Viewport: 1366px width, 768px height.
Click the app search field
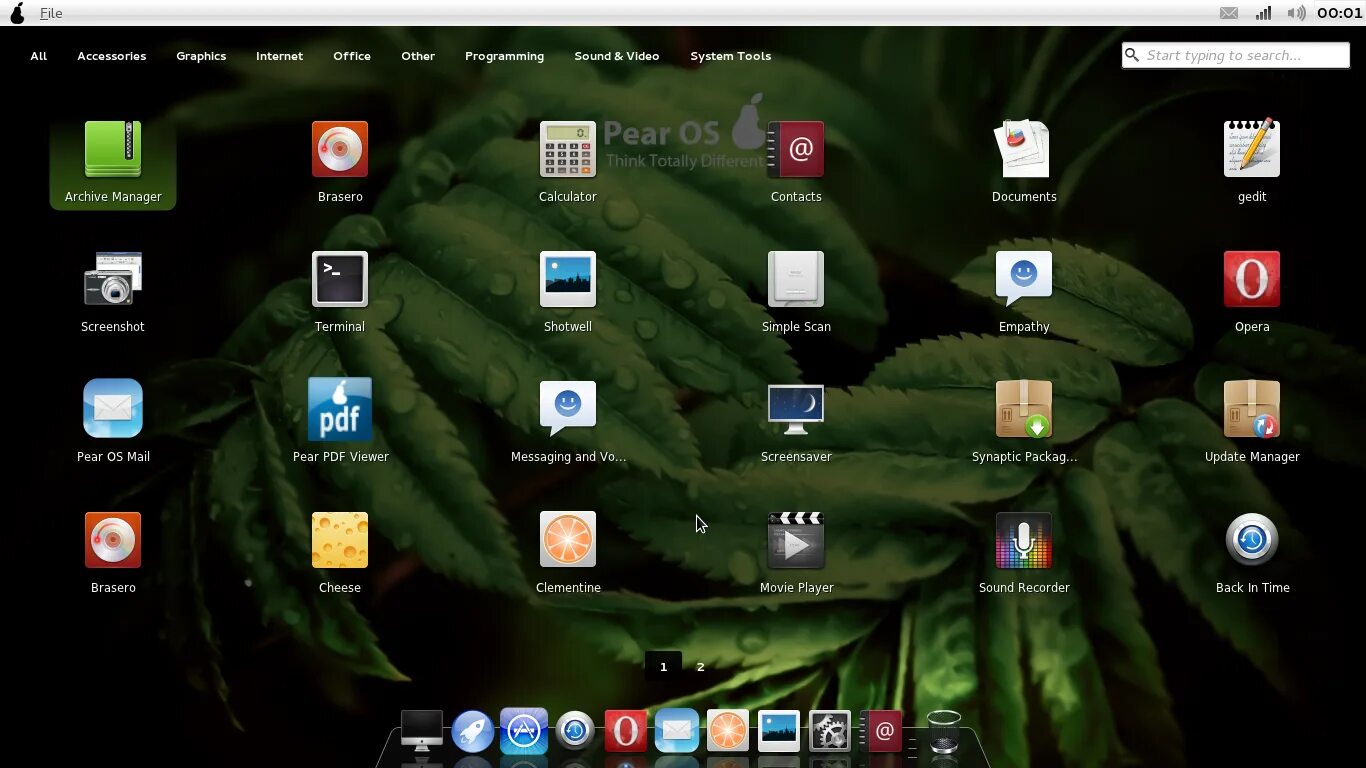[1235, 55]
